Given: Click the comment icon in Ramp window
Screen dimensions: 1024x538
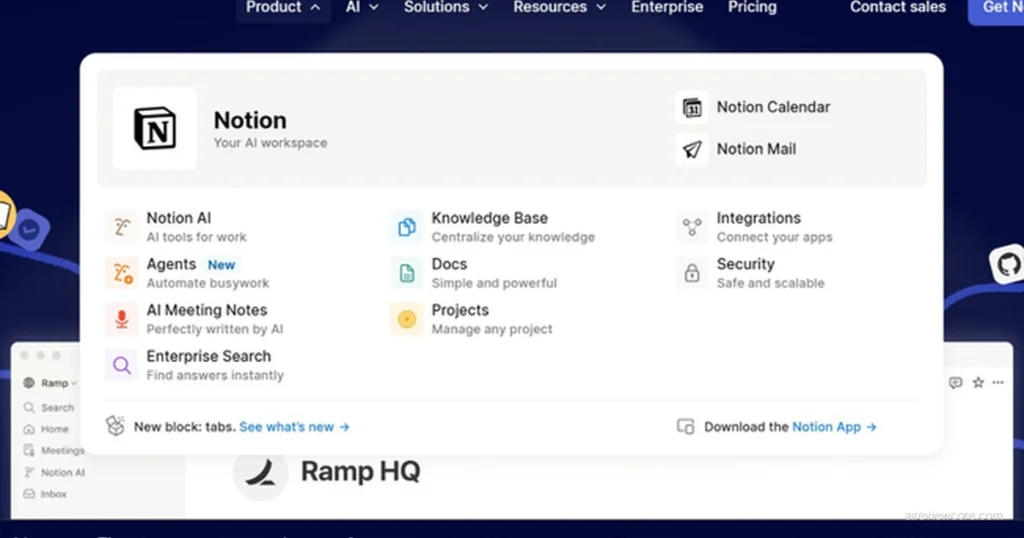Looking at the screenshot, I should [x=955, y=383].
